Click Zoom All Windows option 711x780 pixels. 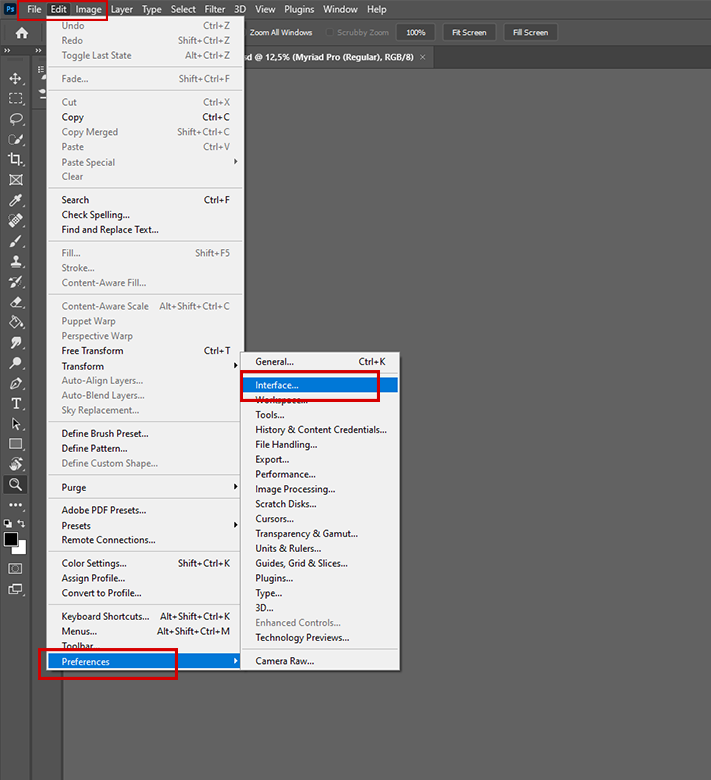281,32
